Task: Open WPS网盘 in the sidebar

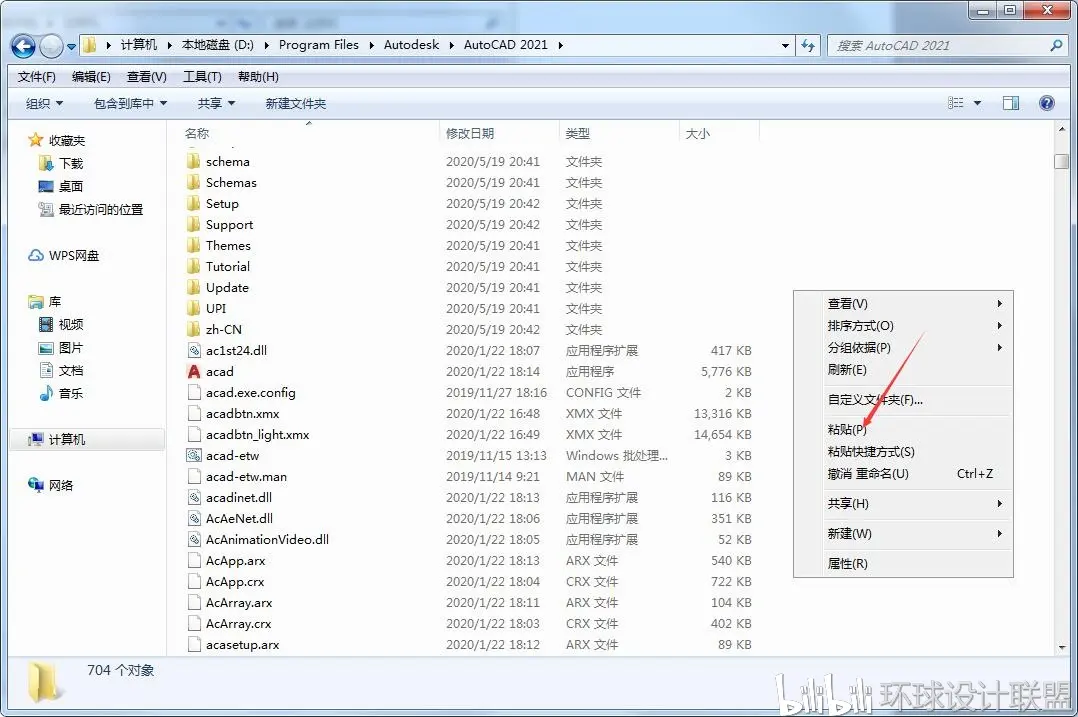Action: [x=74, y=255]
